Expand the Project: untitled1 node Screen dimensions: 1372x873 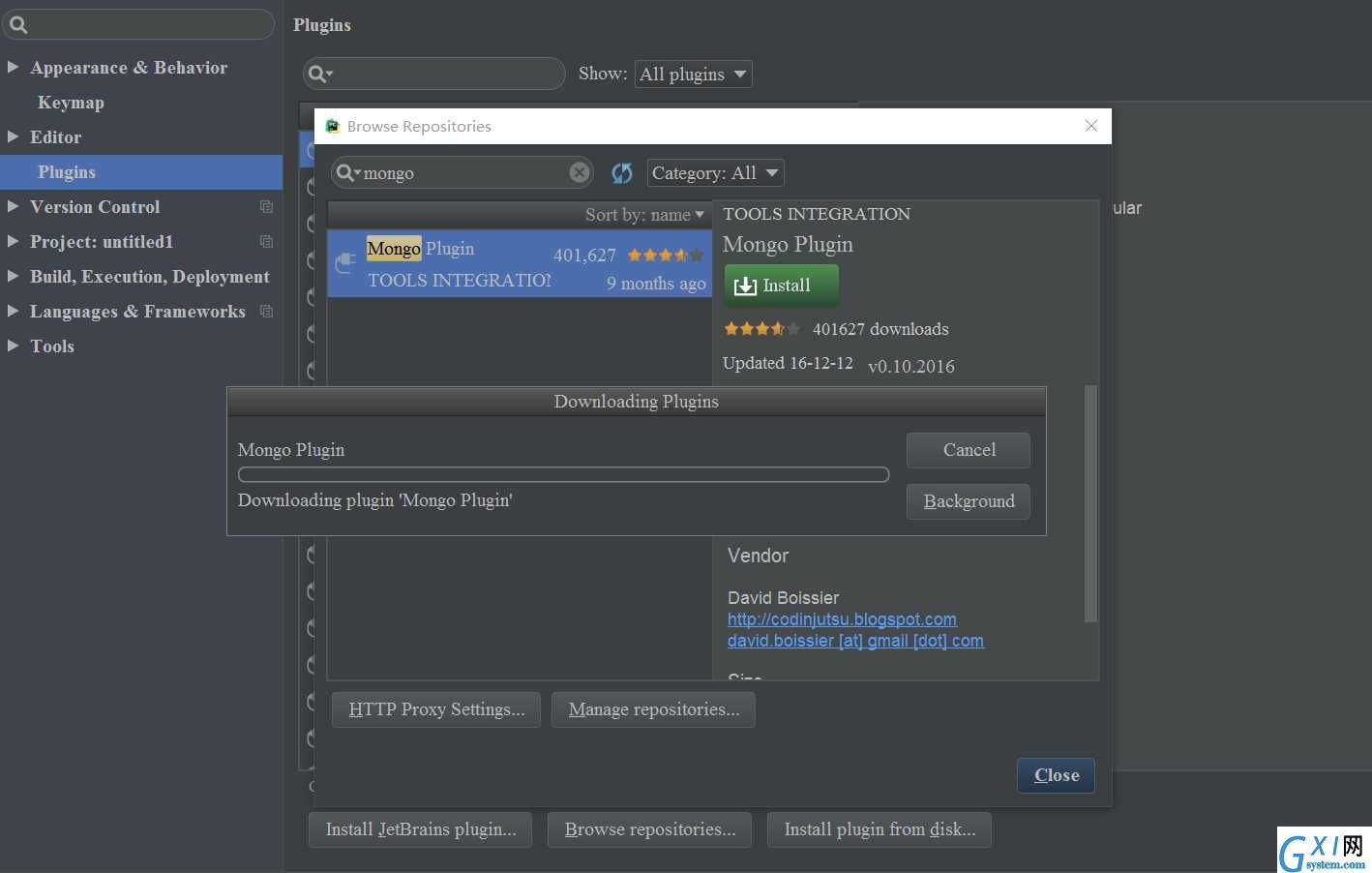14,241
